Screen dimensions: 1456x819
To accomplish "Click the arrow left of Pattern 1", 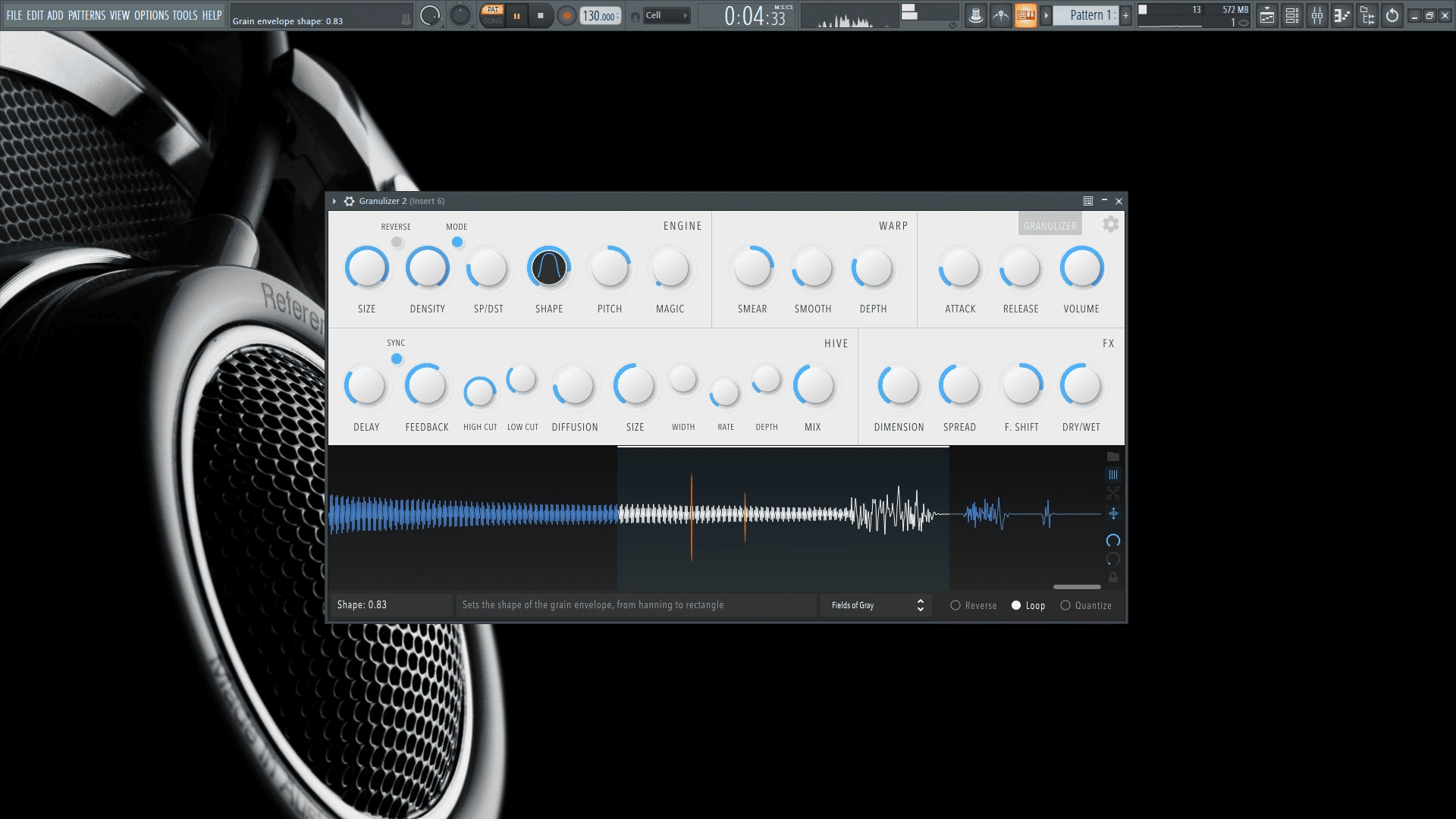I will pos(1046,15).
